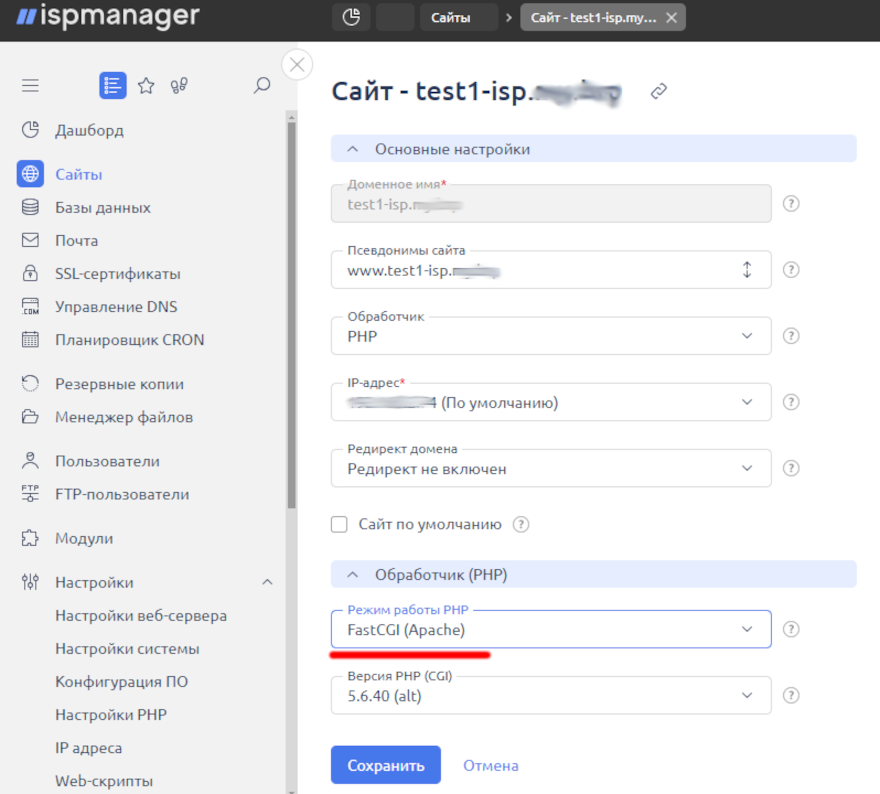
Task: Enable the Сайт по умолчанию checkbox
Action: pos(340,524)
